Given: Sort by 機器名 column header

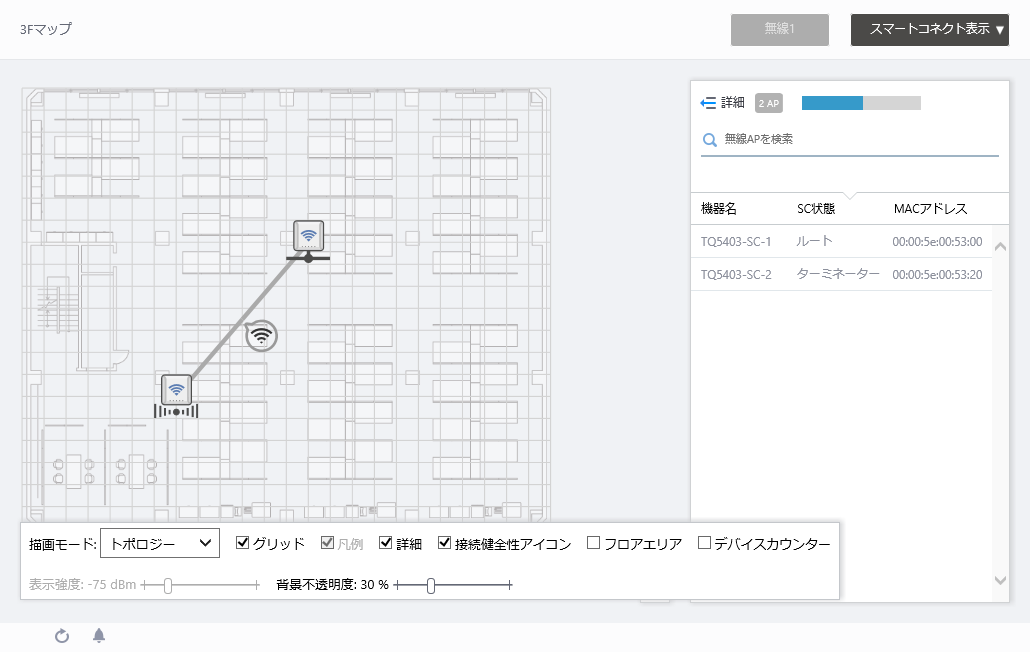Looking at the screenshot, I should click(719, 209).
